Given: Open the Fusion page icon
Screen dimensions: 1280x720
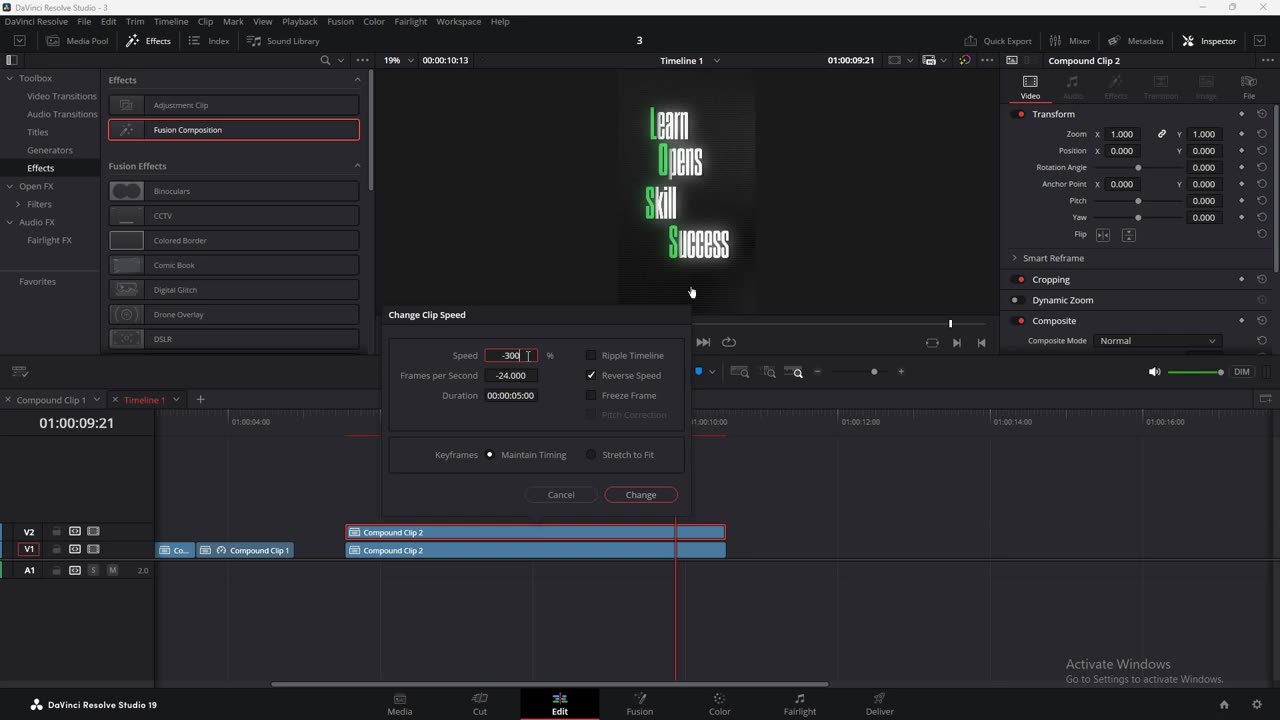Looking at the screenshot, I should [x=639, y=699].
